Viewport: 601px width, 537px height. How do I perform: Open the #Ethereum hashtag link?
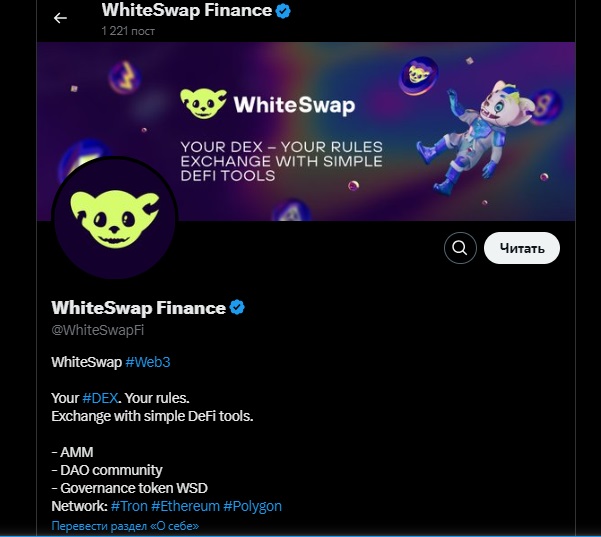184,506
